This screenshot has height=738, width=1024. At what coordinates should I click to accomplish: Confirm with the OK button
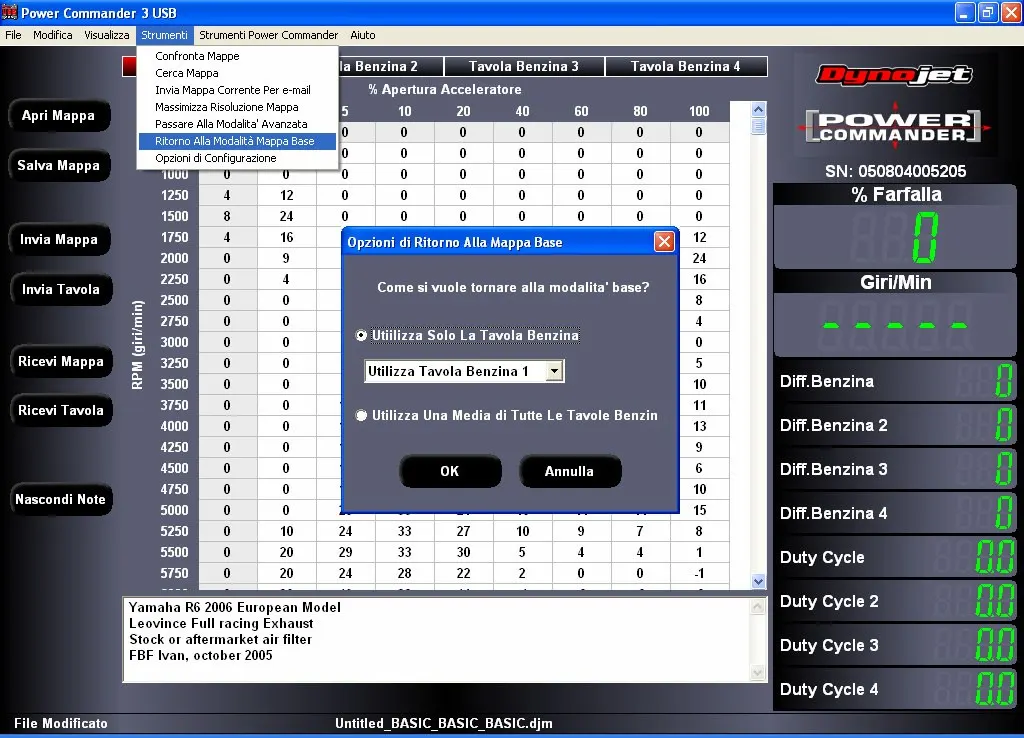pyautogui.click(x=450, y=471)
